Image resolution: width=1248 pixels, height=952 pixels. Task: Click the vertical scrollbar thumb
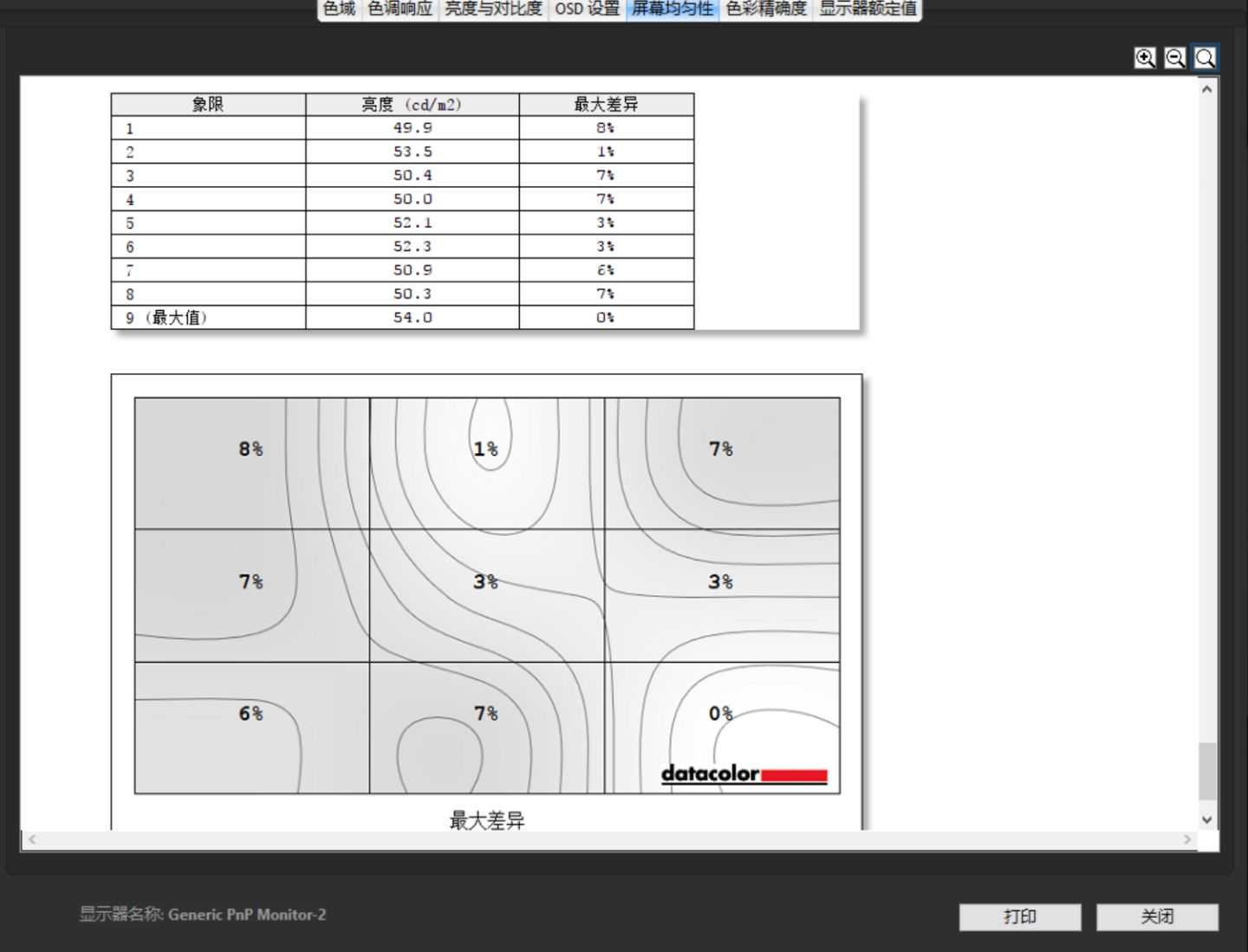pyautogui.click(x=1206, y=771)
